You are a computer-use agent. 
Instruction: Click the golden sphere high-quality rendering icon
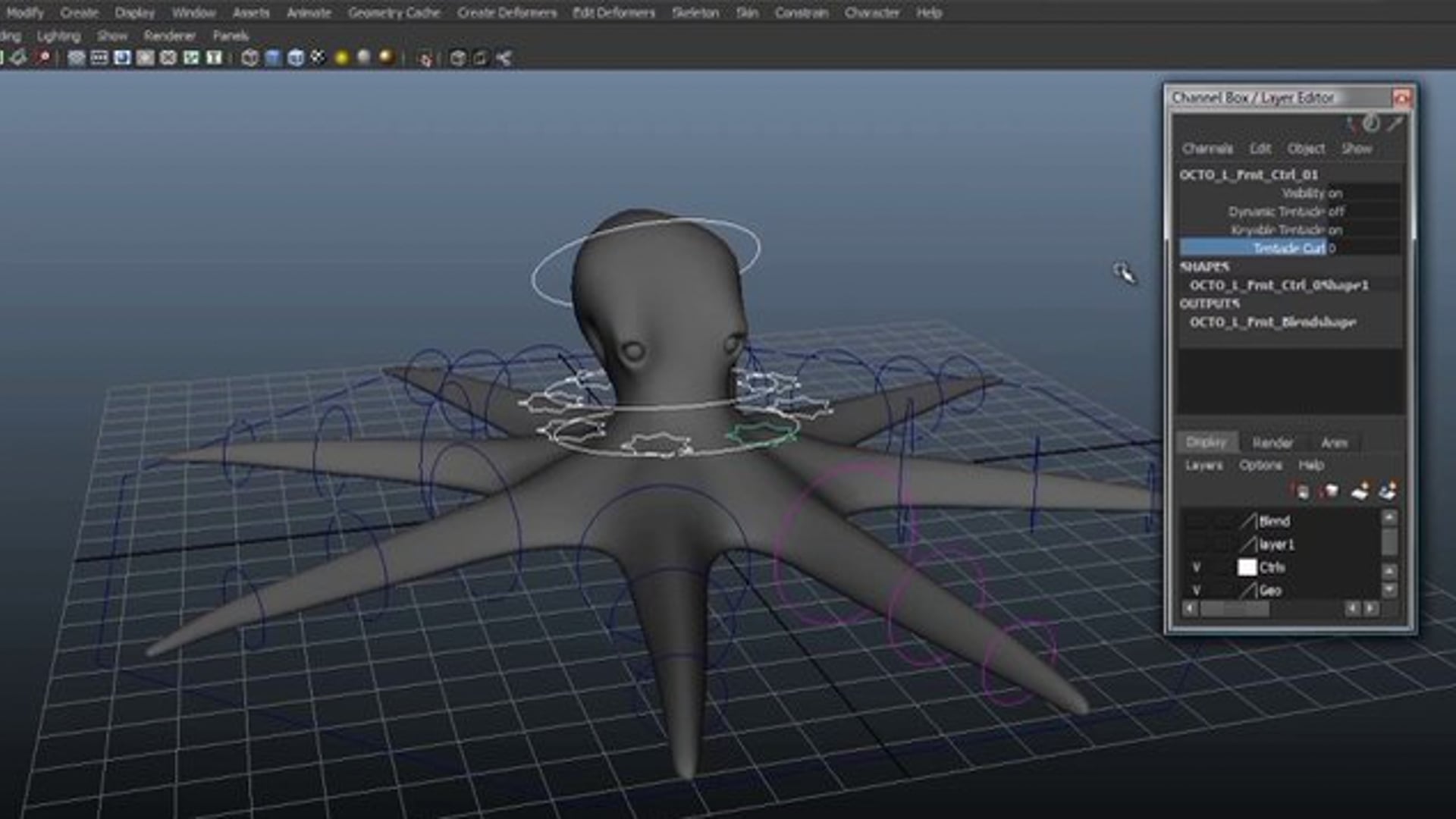[x=387, y=58]
